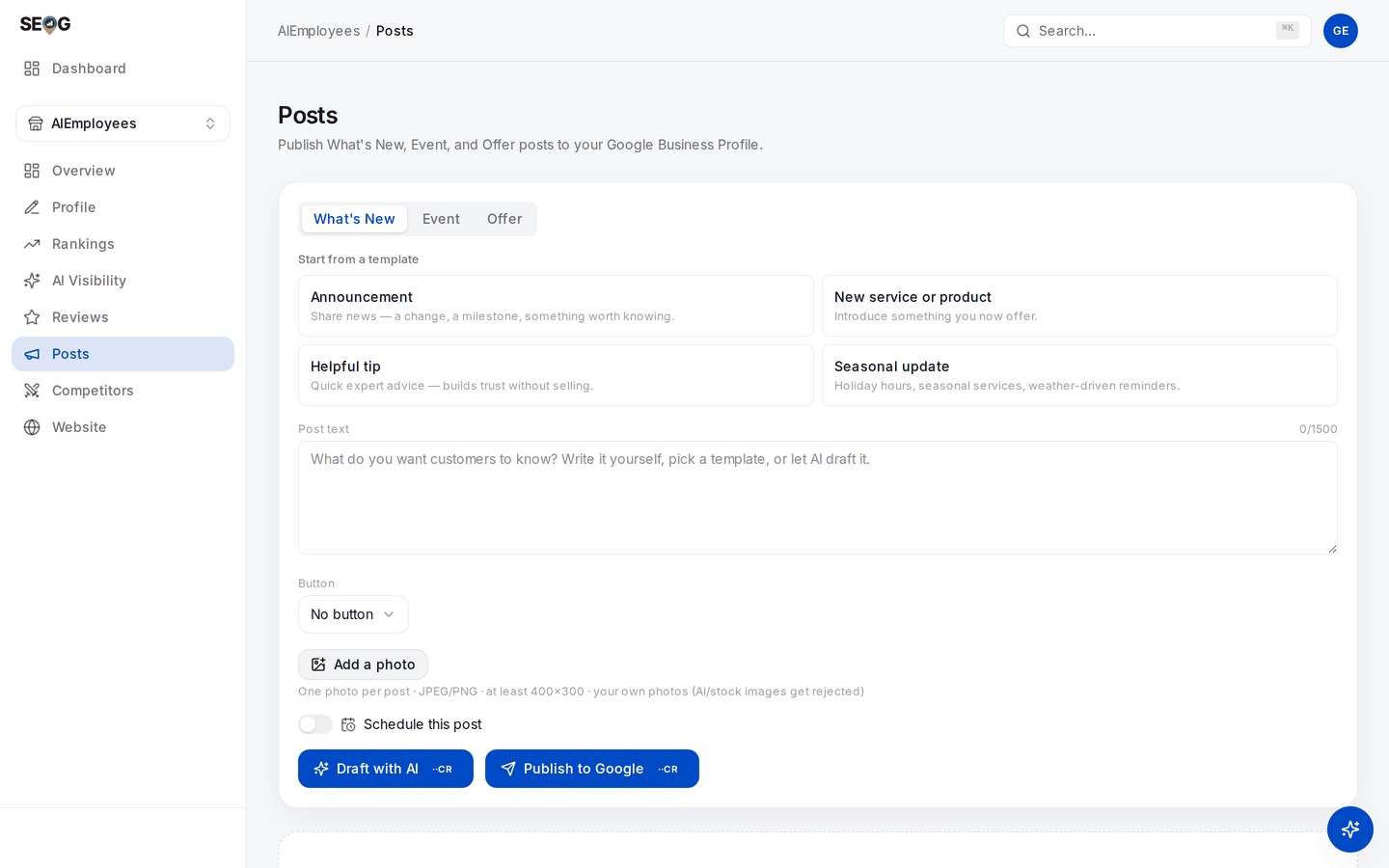The width and height of the screenshot is (1389, 868).
Task: Click the image icon in Add a photo
Action: click(318, 665)
